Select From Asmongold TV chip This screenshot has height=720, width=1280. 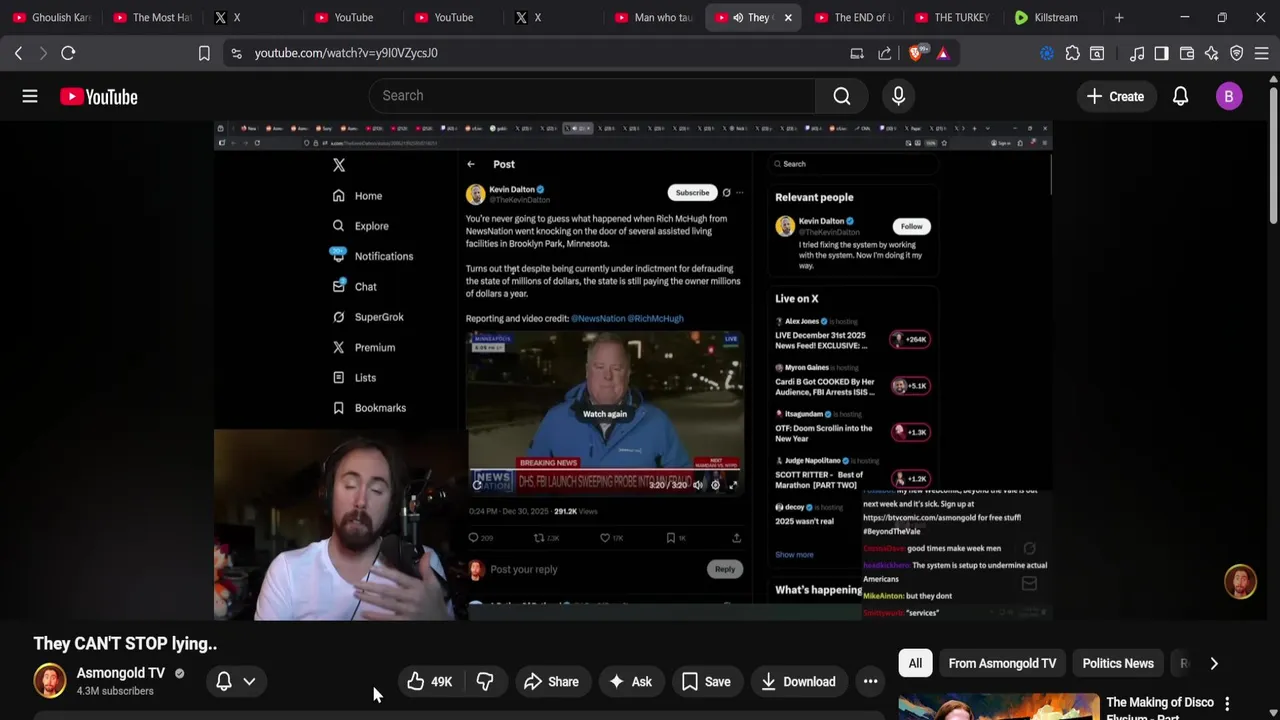[1002, 663]
